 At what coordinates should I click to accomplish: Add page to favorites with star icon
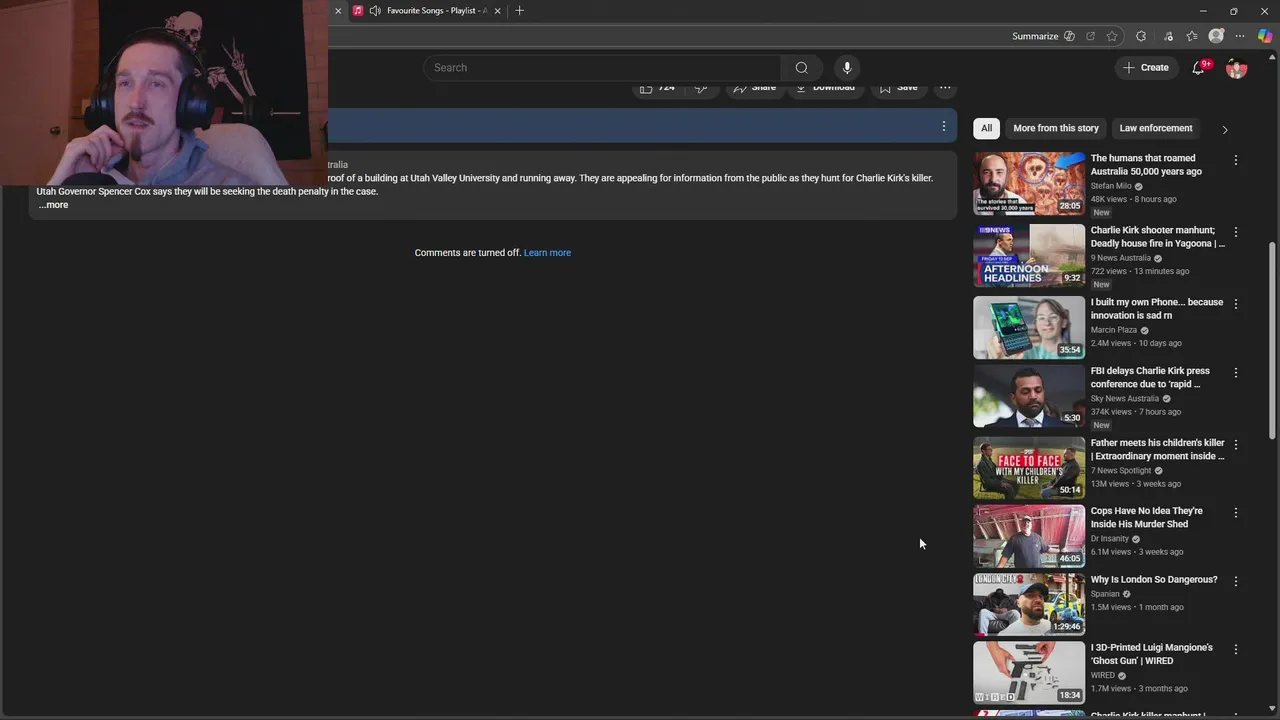(x=1112, y=36)
